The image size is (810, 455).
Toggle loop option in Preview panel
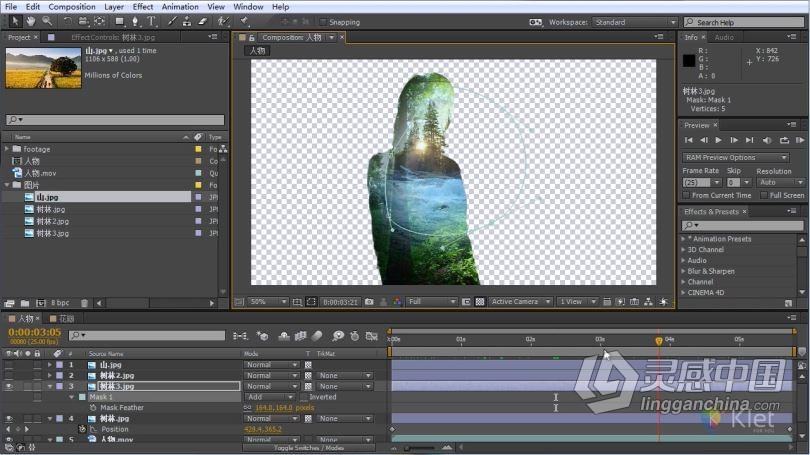784,140
